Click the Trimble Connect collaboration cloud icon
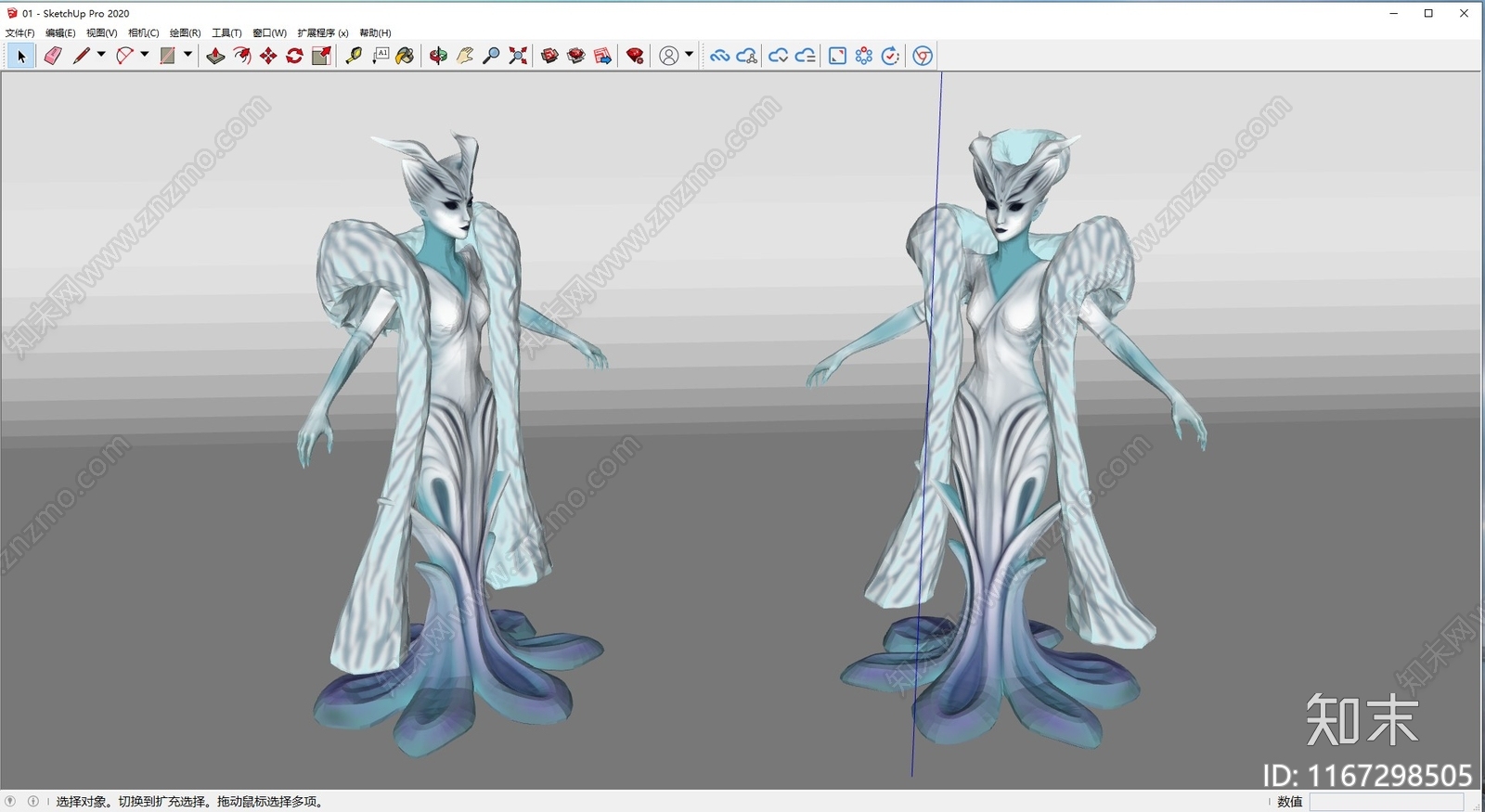 746,56
